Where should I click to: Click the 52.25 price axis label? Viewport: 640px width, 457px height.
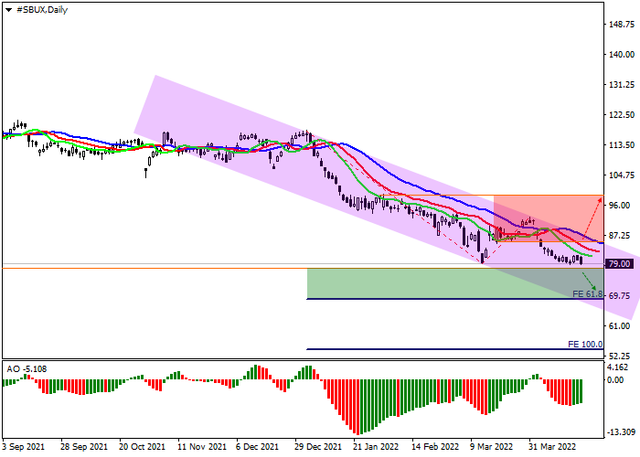pyautogui.click(x=620, y=356)
